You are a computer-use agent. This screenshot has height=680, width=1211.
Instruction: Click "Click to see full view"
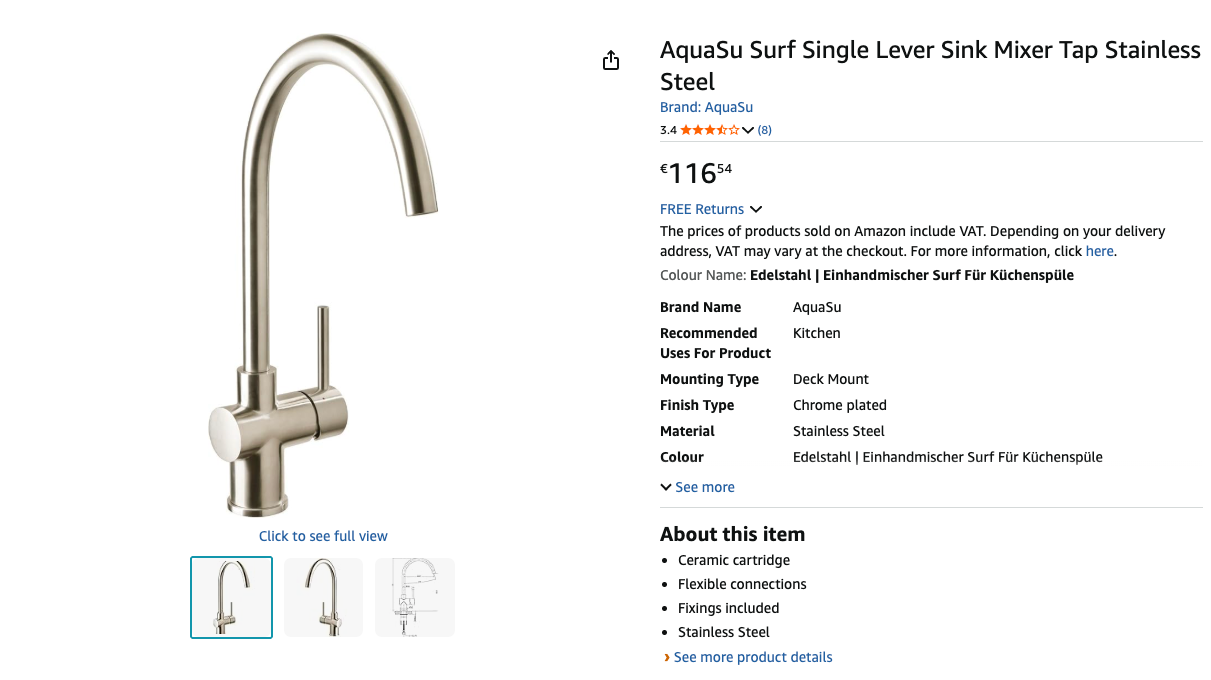pos(323,536)
